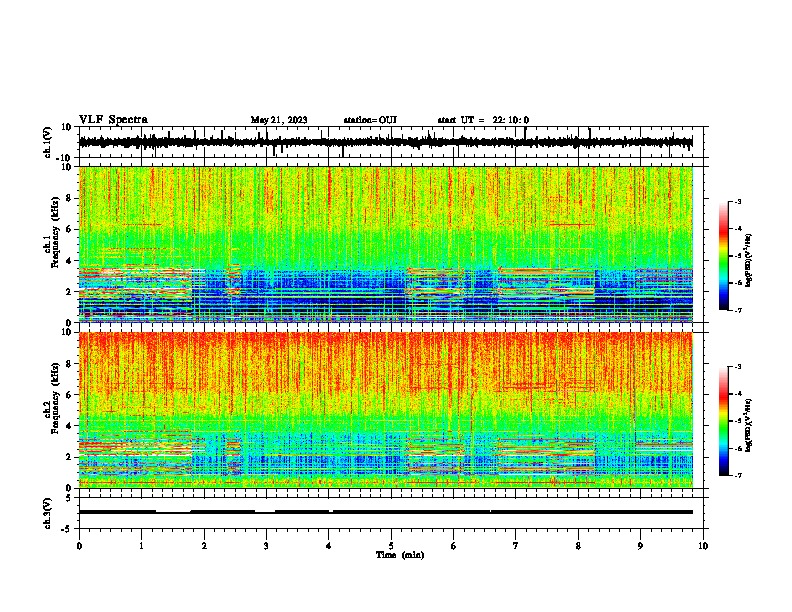
Task: Click the ch.1 "Frequency (kHz)" axis label
Action: pyautogui.click(x=55, y=232)
